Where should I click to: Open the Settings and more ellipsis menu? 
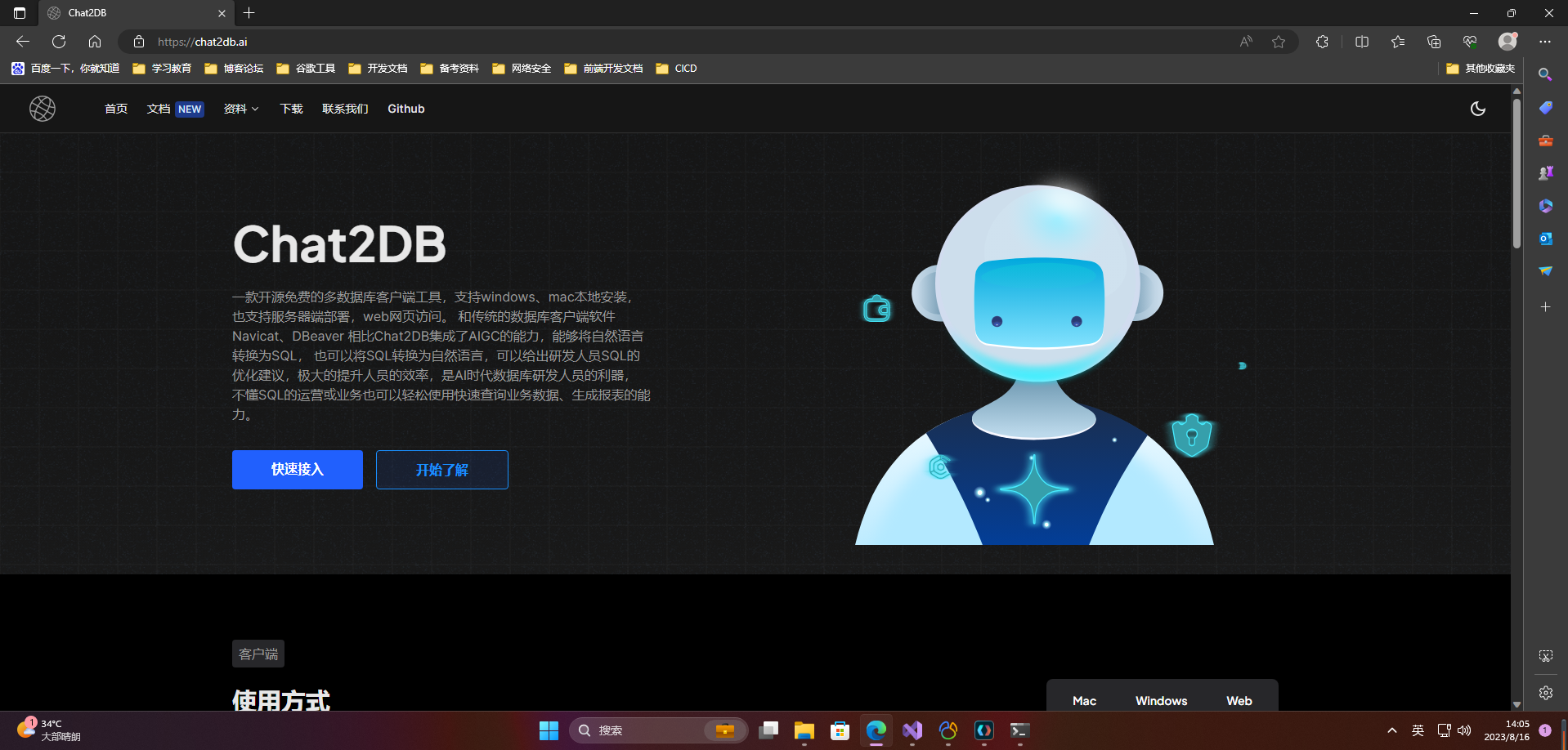point(1544,42)
